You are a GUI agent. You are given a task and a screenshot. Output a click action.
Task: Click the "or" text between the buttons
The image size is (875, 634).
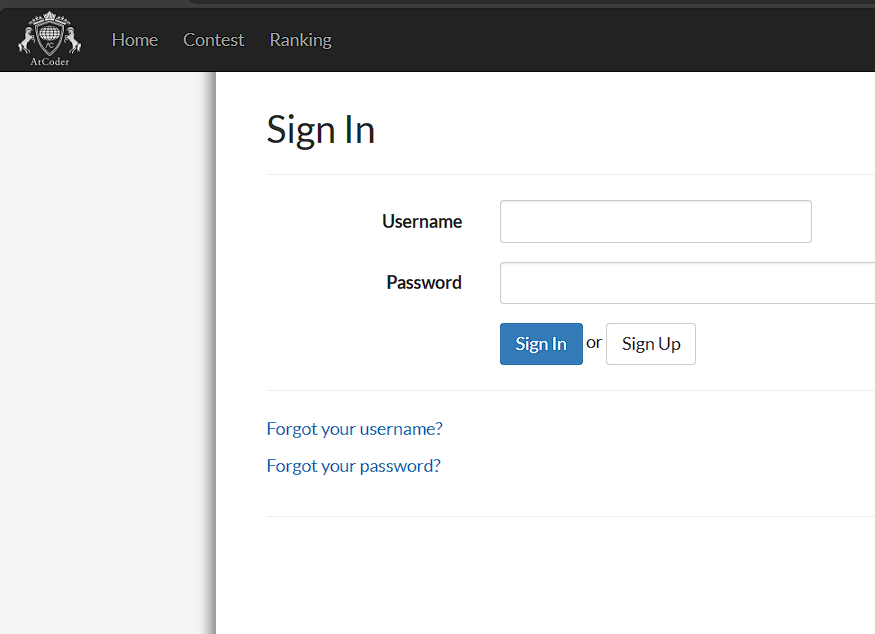click(594, 343)
